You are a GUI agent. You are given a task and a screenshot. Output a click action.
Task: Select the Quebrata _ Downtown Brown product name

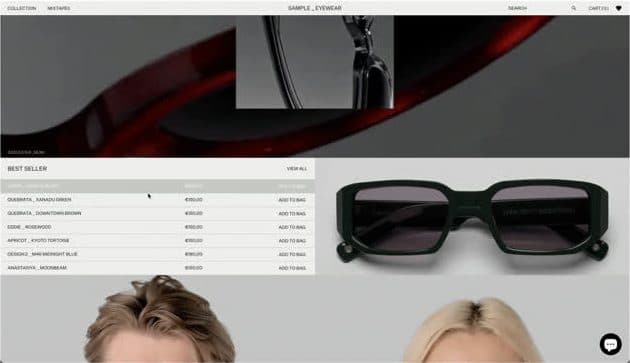pyautogui.click(x=44, y=213)
